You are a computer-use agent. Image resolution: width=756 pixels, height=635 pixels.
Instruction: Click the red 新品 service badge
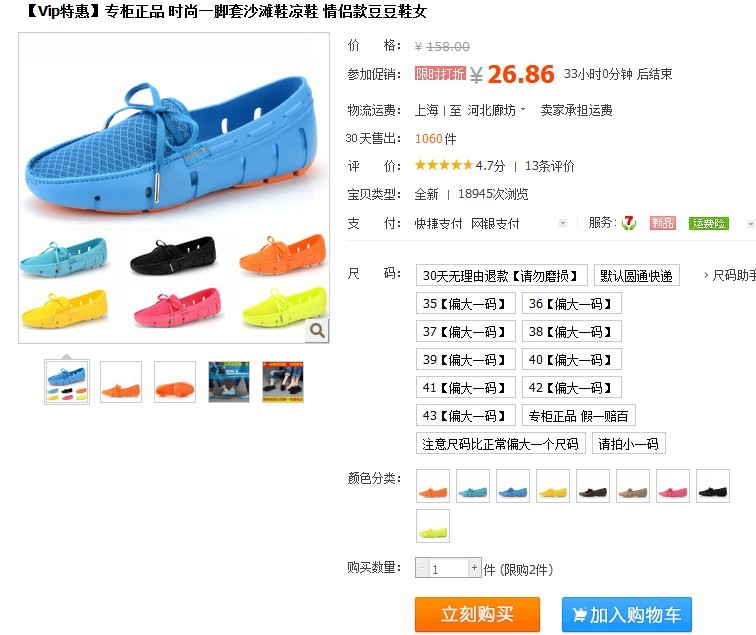[x=662, y=223]
